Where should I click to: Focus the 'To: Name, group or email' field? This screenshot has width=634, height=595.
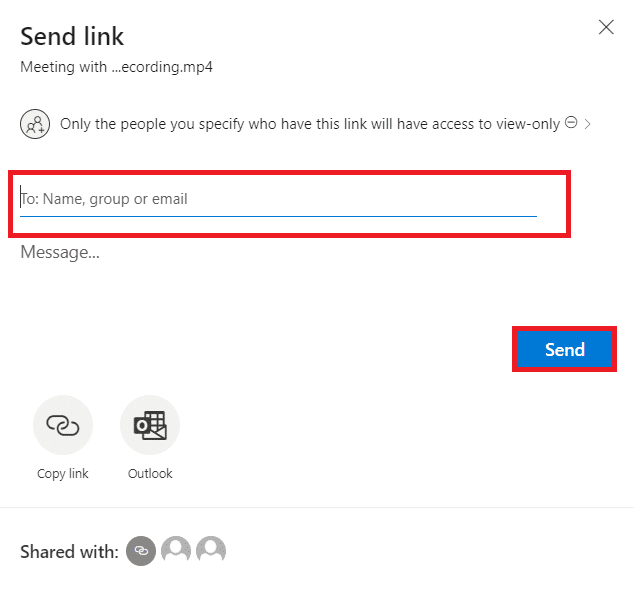(x=278, y=199)
